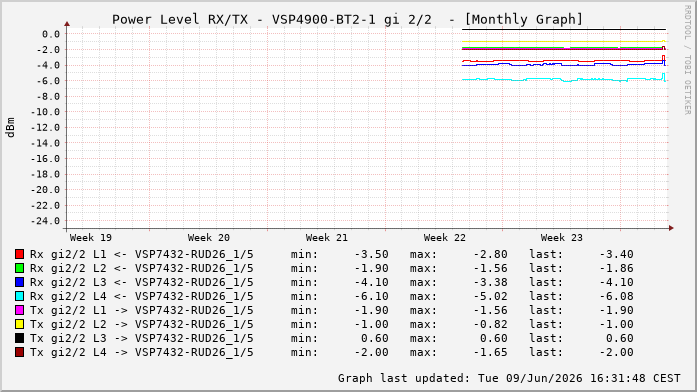The width and height of the screenshot is (697, 392).
Task: Click the Tx L4 max value -1.65
Action: pos(490,352)
